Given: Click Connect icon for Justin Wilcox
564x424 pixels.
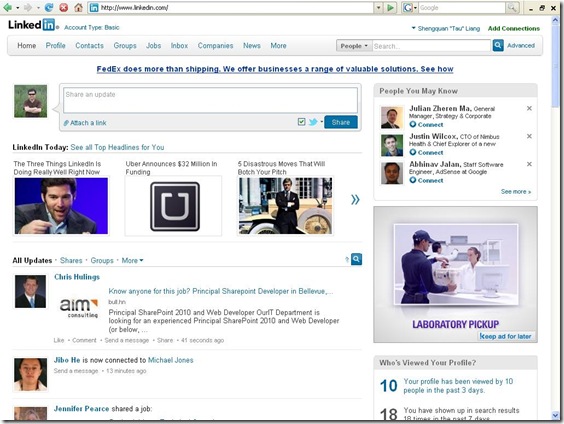Looking at the screenshot, I should (x=413, y=152).
